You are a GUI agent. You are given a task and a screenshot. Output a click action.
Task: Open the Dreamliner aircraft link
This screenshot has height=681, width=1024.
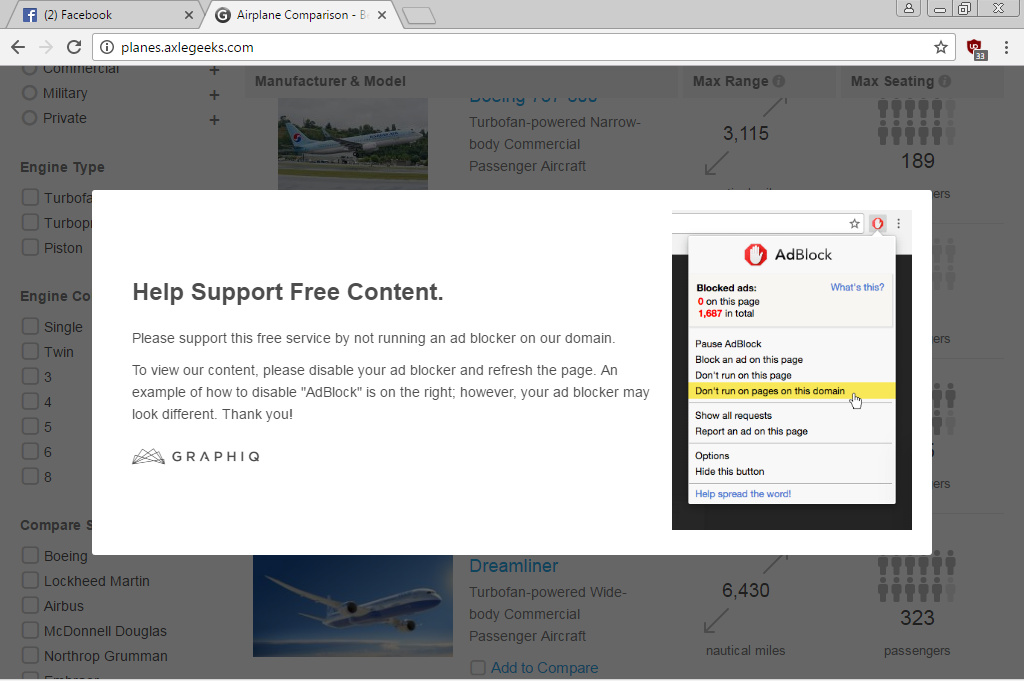(x=513, y=565)
